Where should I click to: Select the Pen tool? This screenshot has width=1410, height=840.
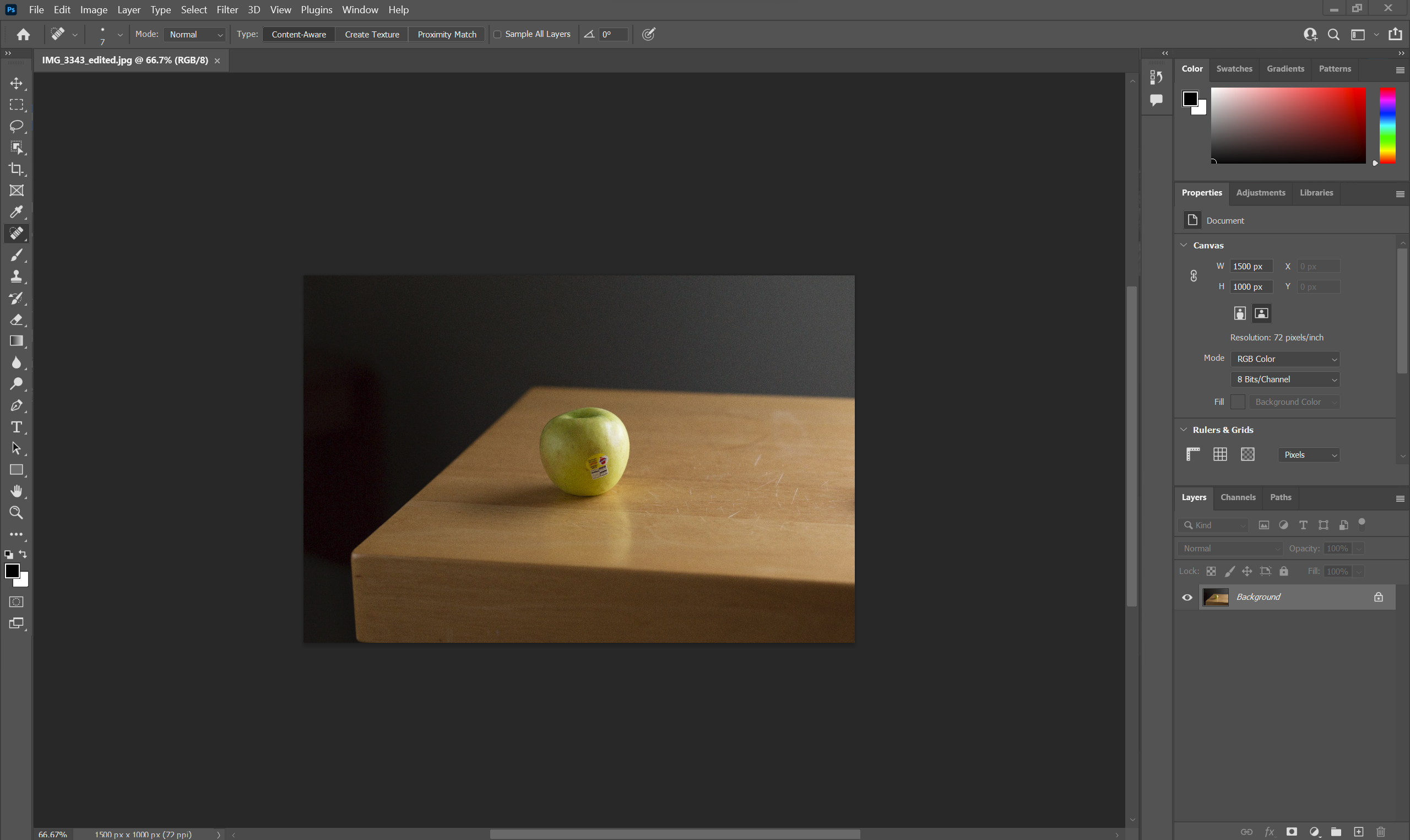(16, 405)
